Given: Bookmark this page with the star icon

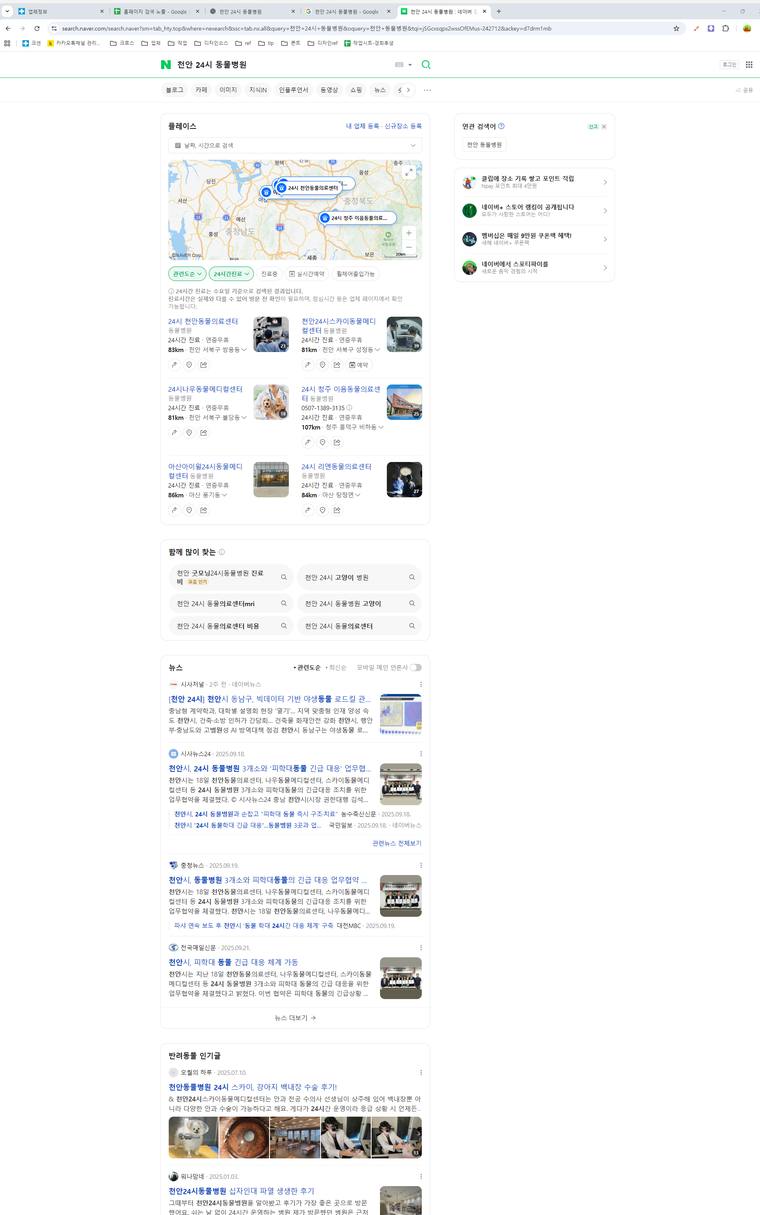Looking at the screenshot, I should [x=677, y=29].
